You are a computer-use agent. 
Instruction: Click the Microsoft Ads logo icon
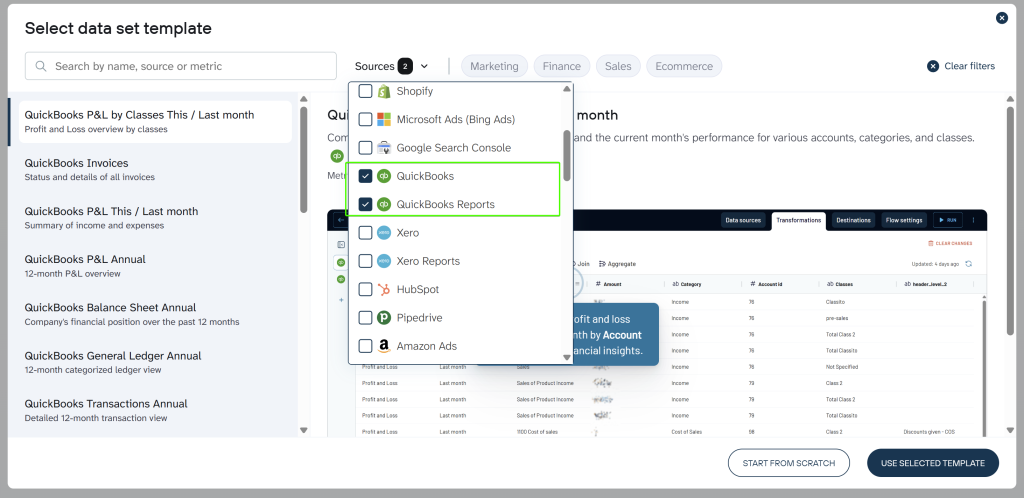(383, 119)
